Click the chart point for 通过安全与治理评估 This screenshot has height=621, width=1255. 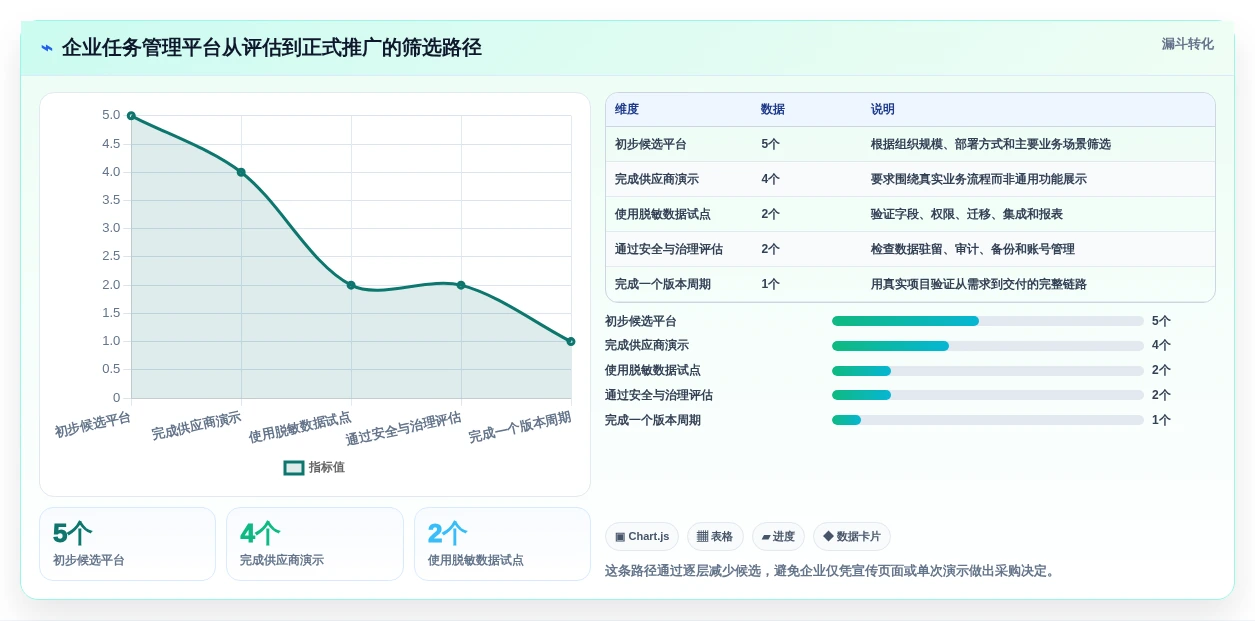pyautogui.click(x=461, y=285)
